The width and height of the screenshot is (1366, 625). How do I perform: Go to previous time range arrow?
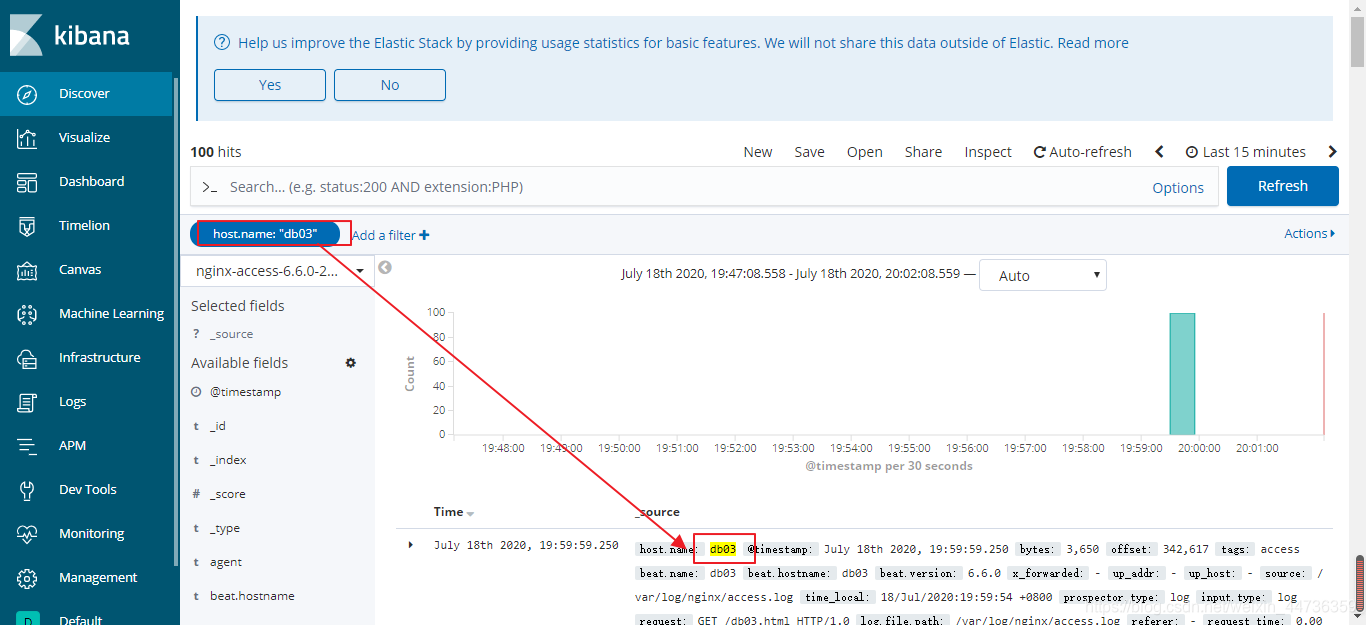pyautogui.click(x=1160, y=152)
